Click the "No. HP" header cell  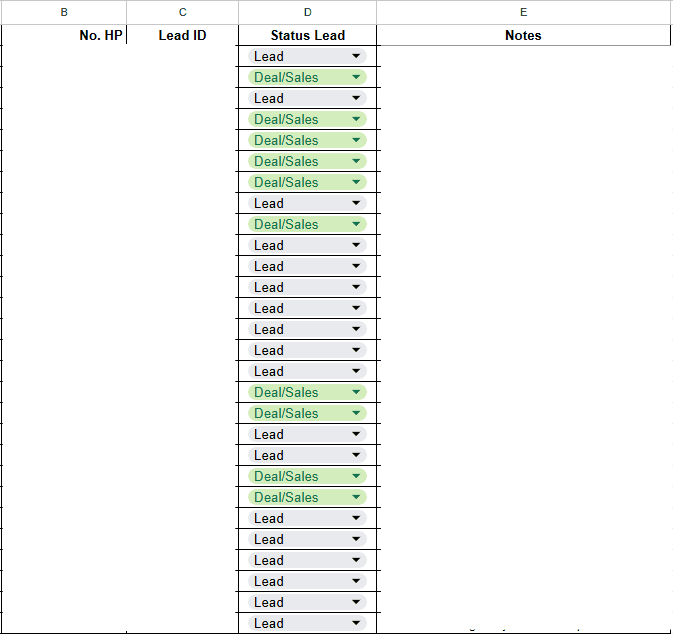[x=64, y=35]
